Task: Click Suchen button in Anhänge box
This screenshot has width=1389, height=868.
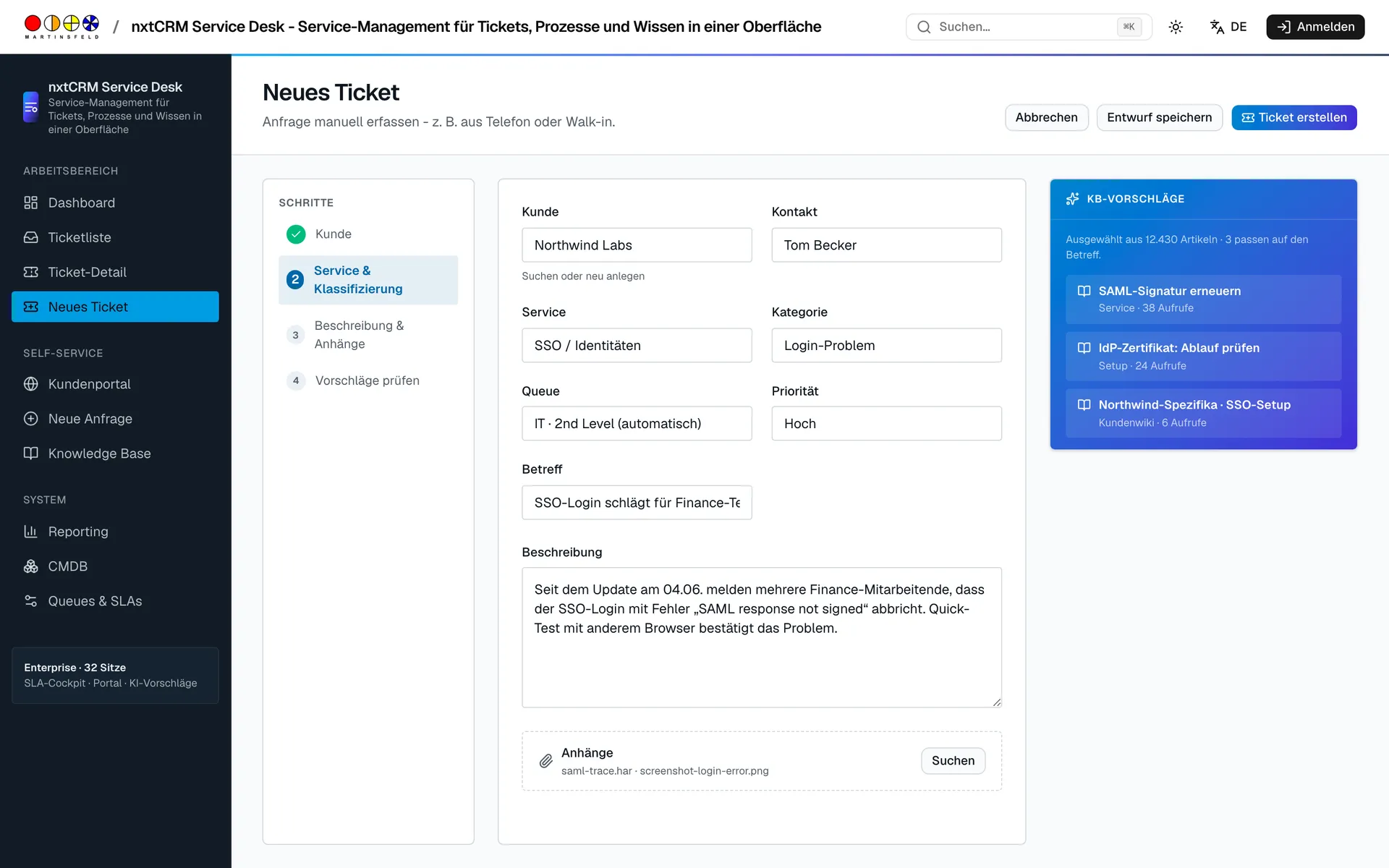Action: pyautogui.click(x=953, y=761)
